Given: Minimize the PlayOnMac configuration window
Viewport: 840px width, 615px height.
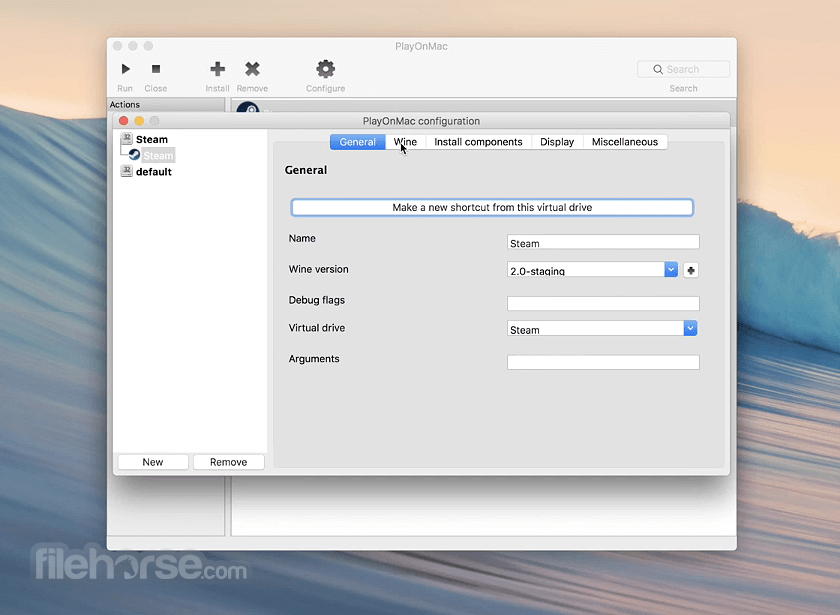Looking at the screenshot, I should point(139,121).
